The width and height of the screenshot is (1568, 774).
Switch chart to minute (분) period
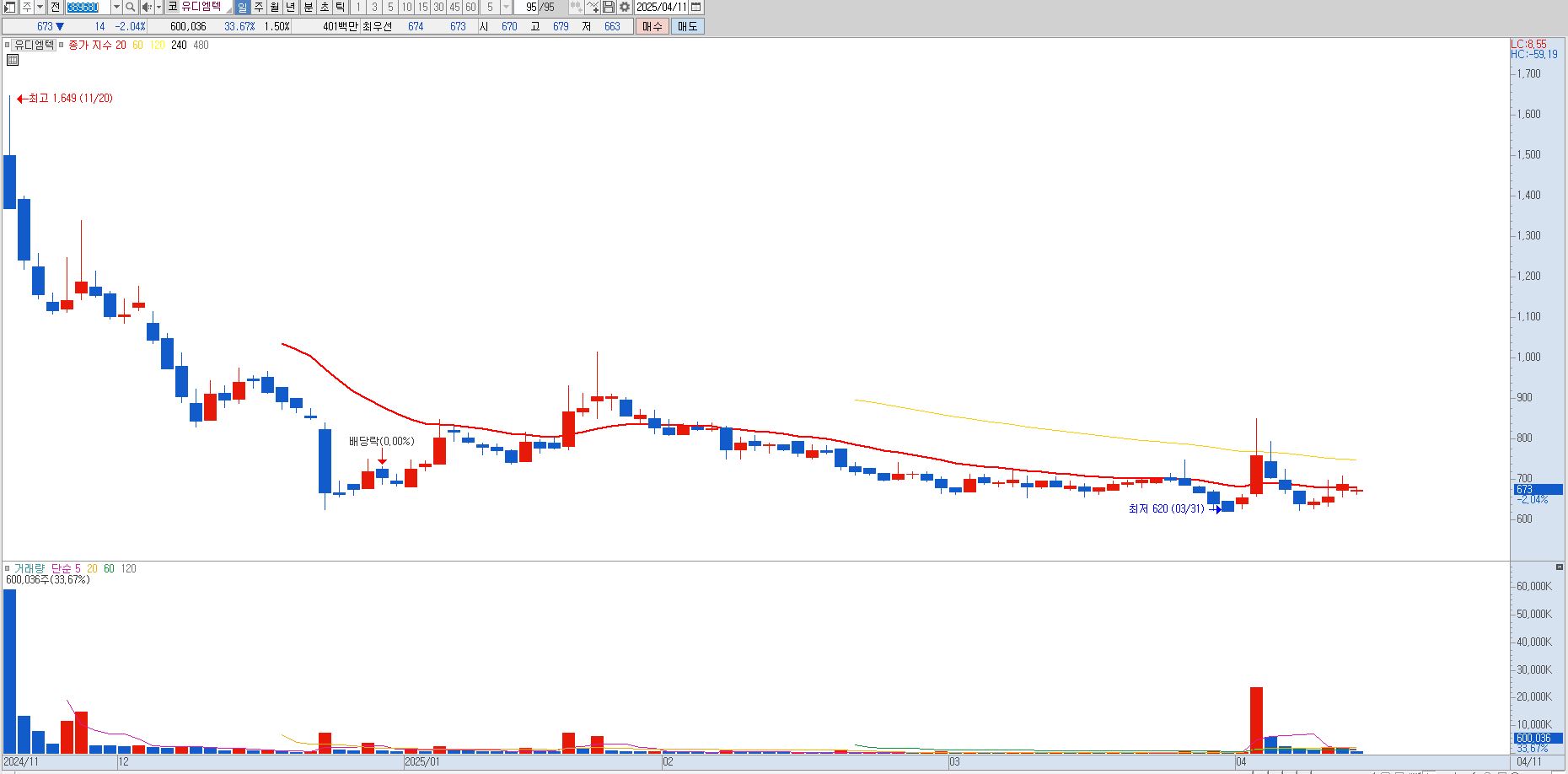click(308, 7)
